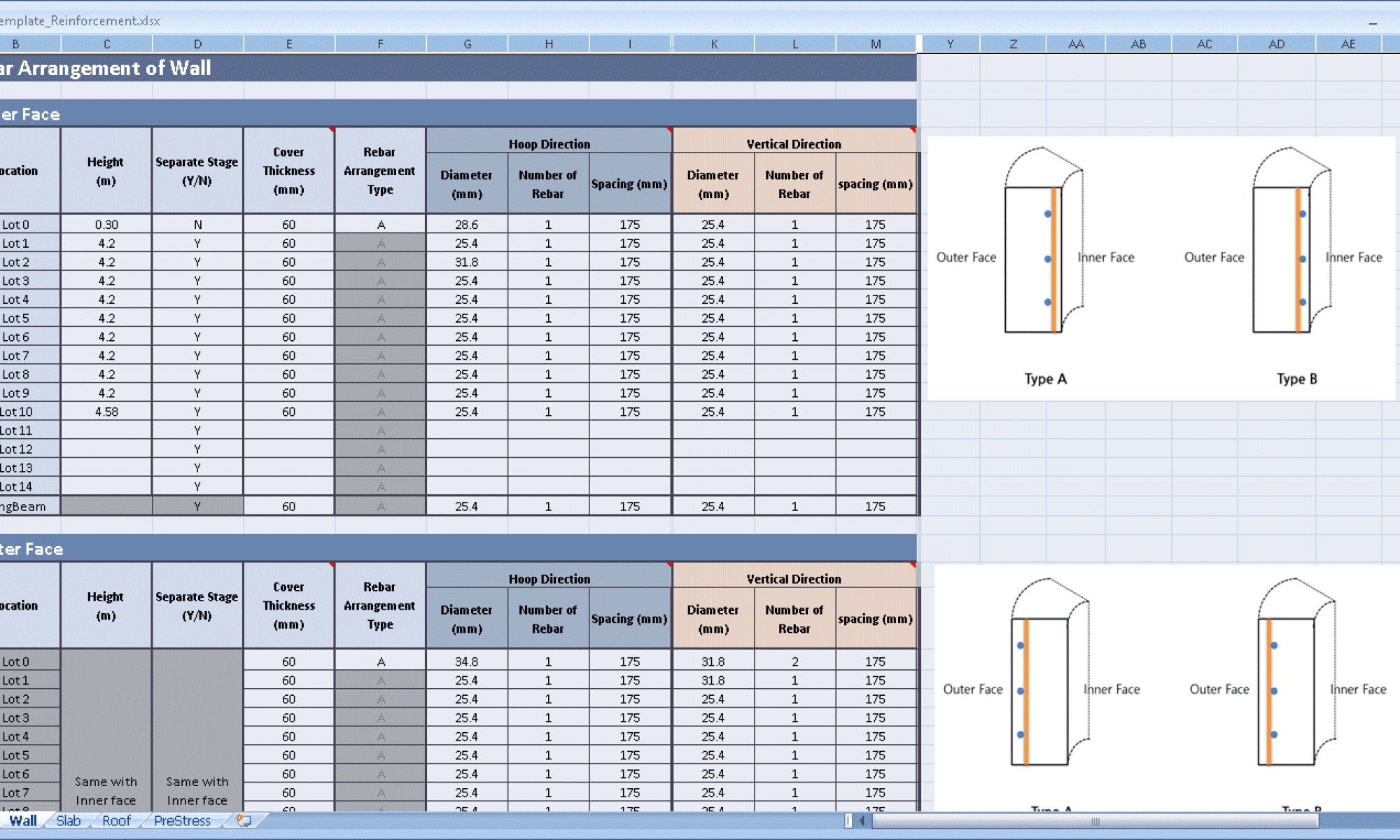Click Lot 10 height cell showing 4.58
This screenshot has width=1400, height=840.
(106, 412)
